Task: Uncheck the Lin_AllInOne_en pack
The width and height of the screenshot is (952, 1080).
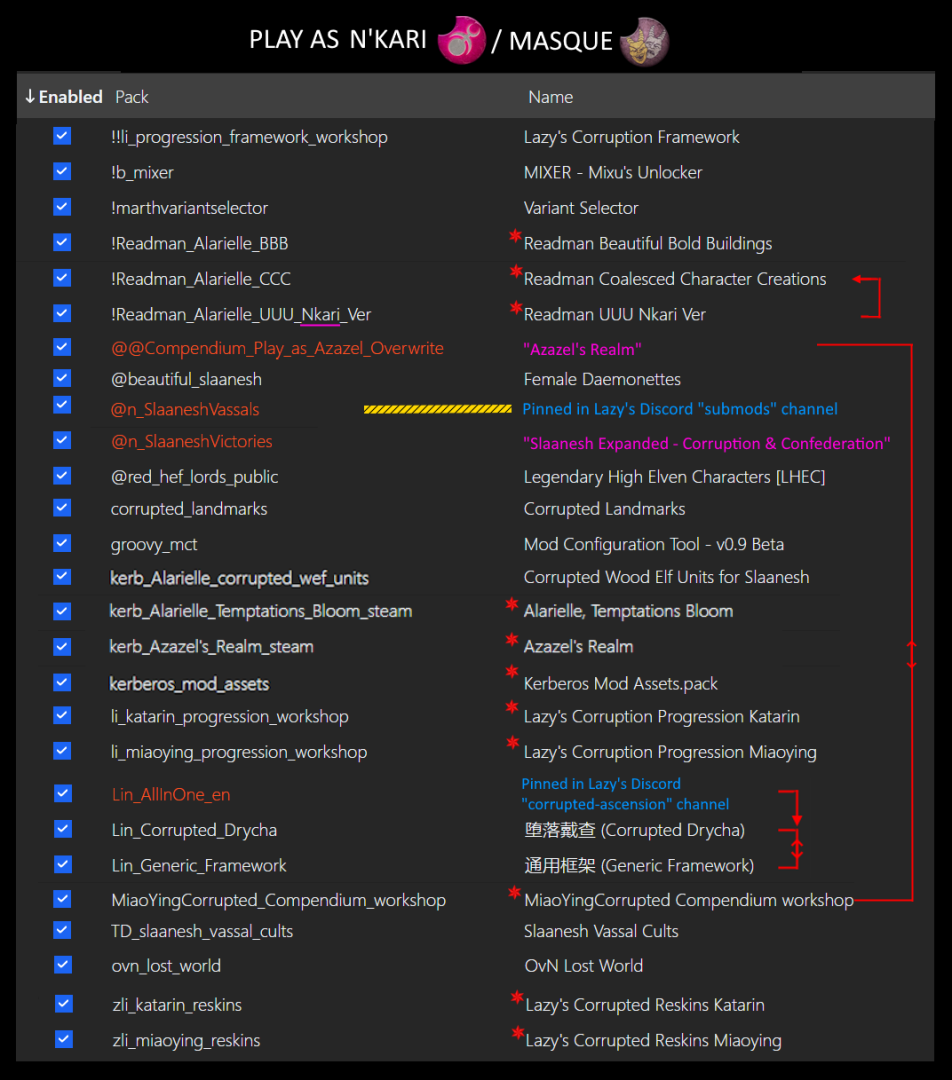Action: pyautogui.click(x=63, y=793)
